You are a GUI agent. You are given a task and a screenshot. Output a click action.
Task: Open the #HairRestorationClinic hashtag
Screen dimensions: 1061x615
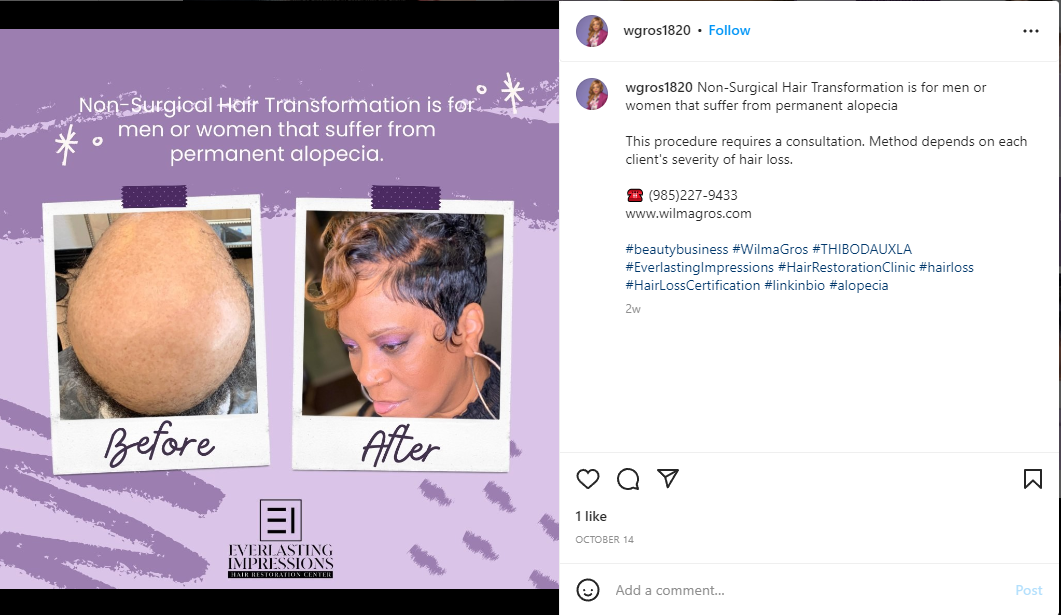(846, 267)
